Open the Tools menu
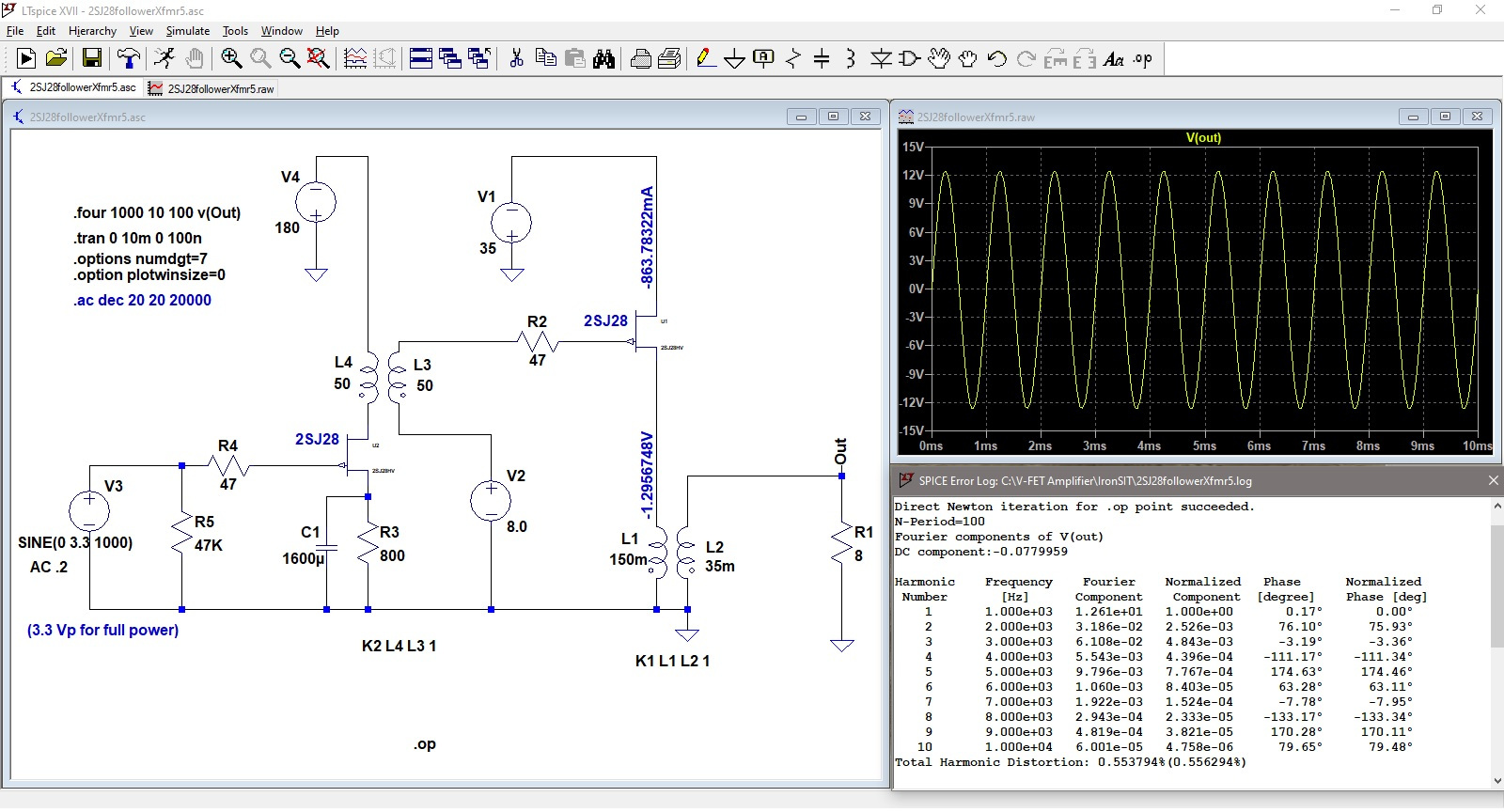 click(235, 31)
